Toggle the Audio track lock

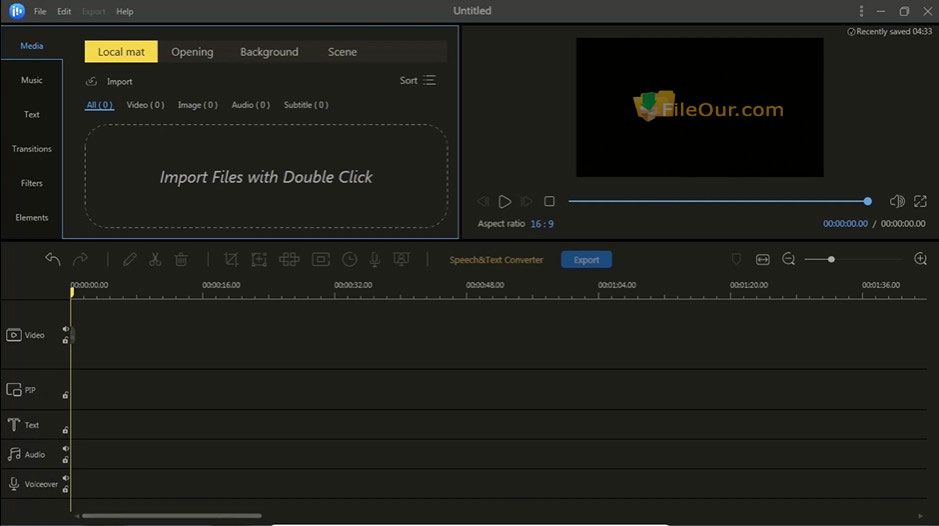point(65,460)
